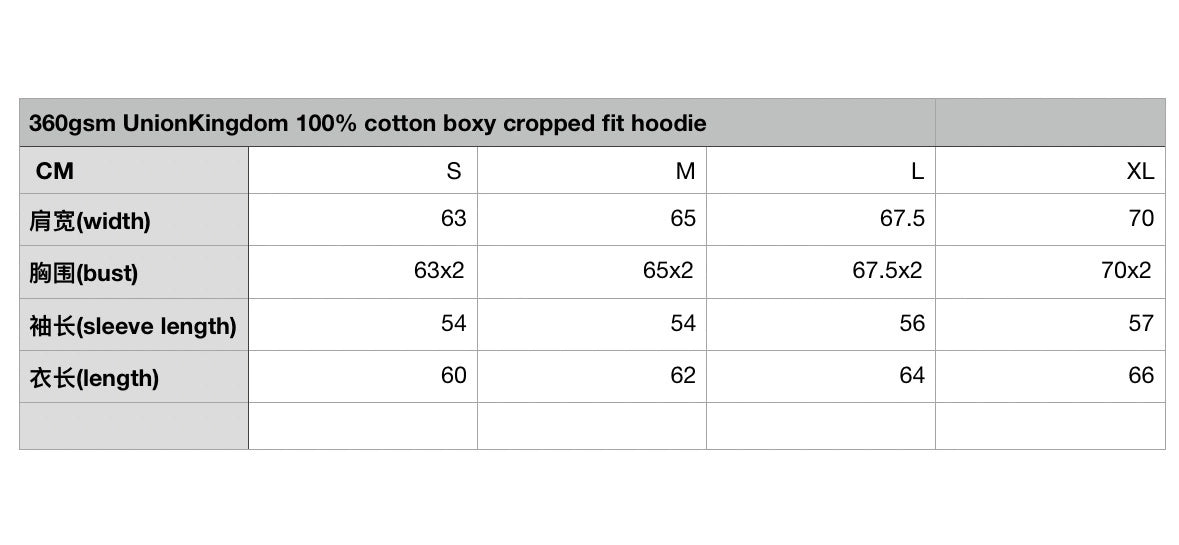Click the 袖长(sleeve length) row label

pyautogui.click(x=134, y=325)
